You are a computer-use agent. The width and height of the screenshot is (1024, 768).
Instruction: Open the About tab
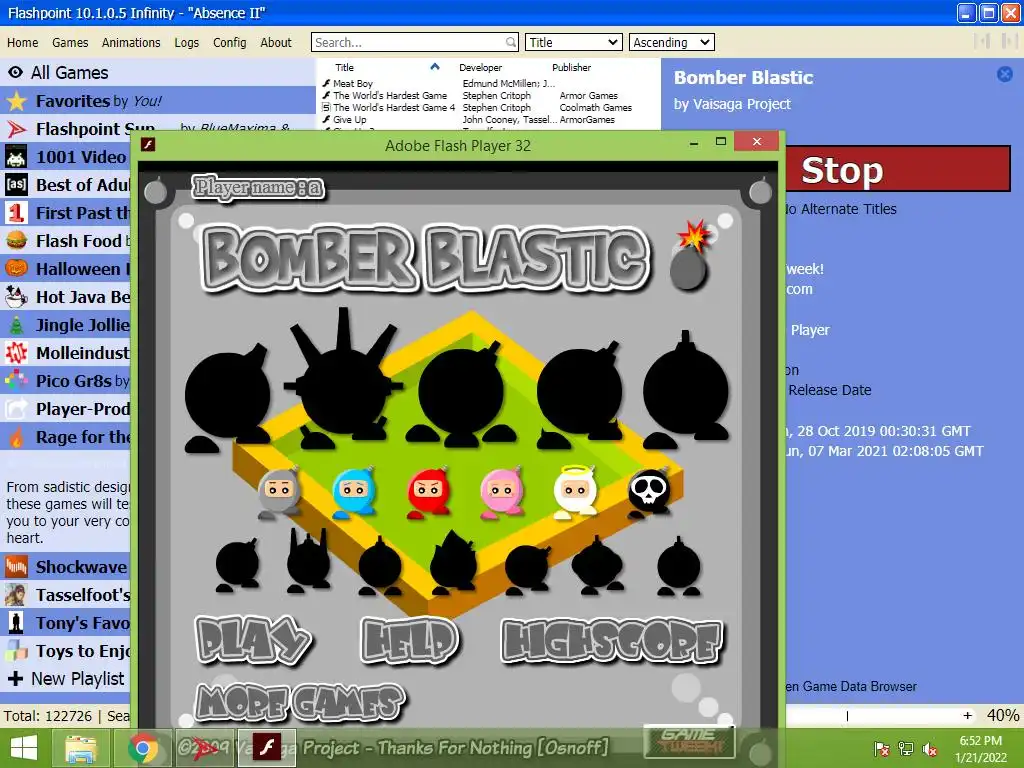pos(276,42)
